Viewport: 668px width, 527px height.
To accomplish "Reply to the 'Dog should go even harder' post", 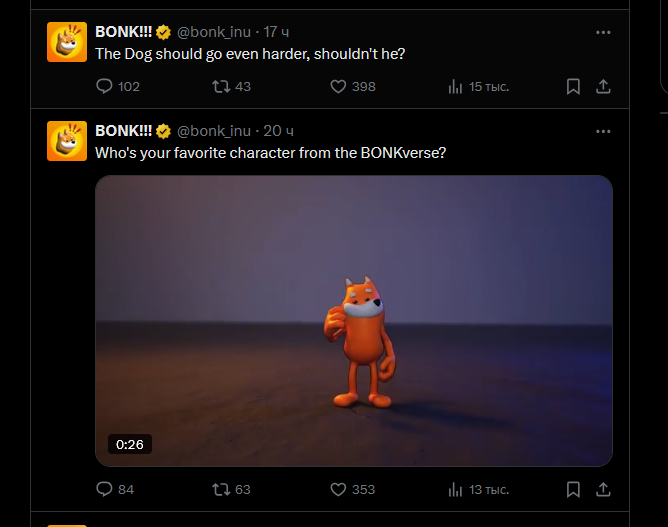I will tap(104, 87).
